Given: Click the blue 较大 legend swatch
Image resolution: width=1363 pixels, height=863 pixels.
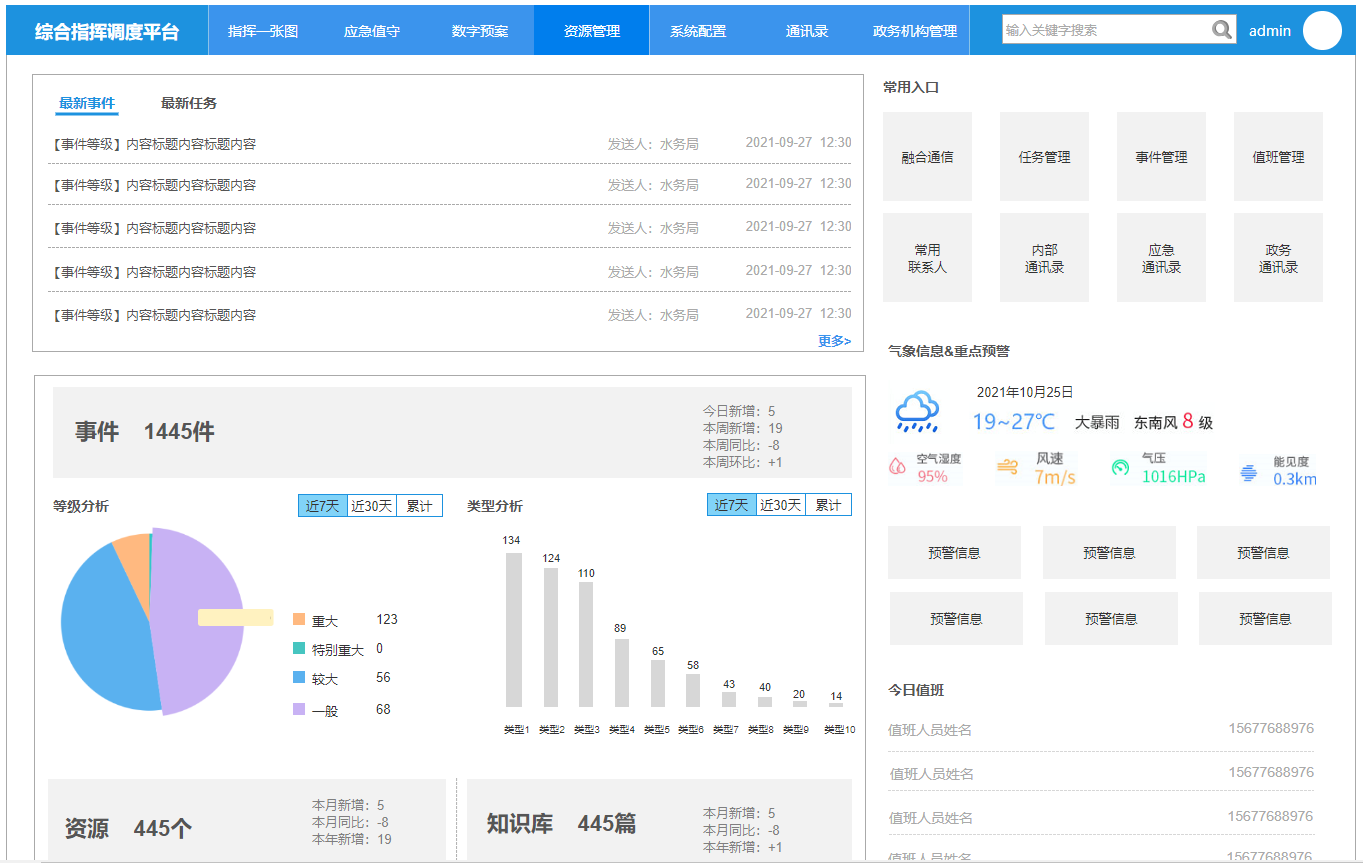Looking at the screenshot, I should (299, 678).
